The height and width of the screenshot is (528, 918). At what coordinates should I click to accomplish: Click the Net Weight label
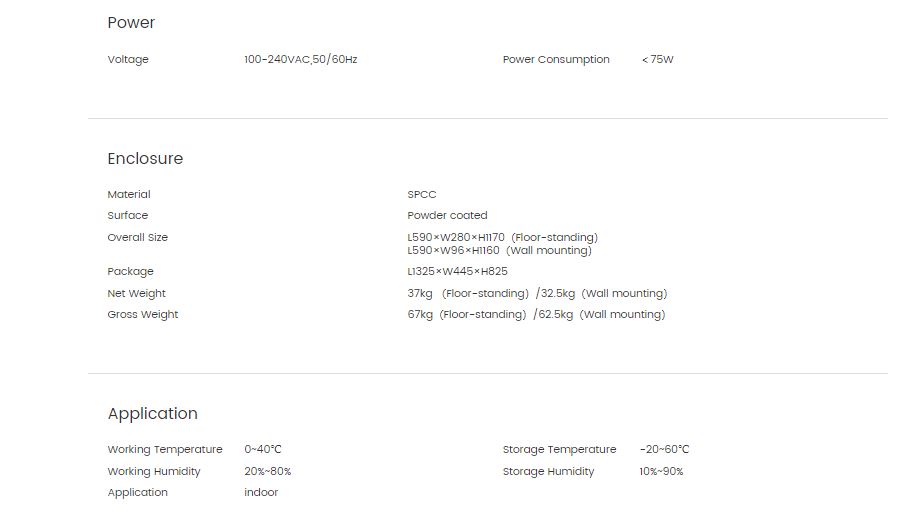[136, 294]
